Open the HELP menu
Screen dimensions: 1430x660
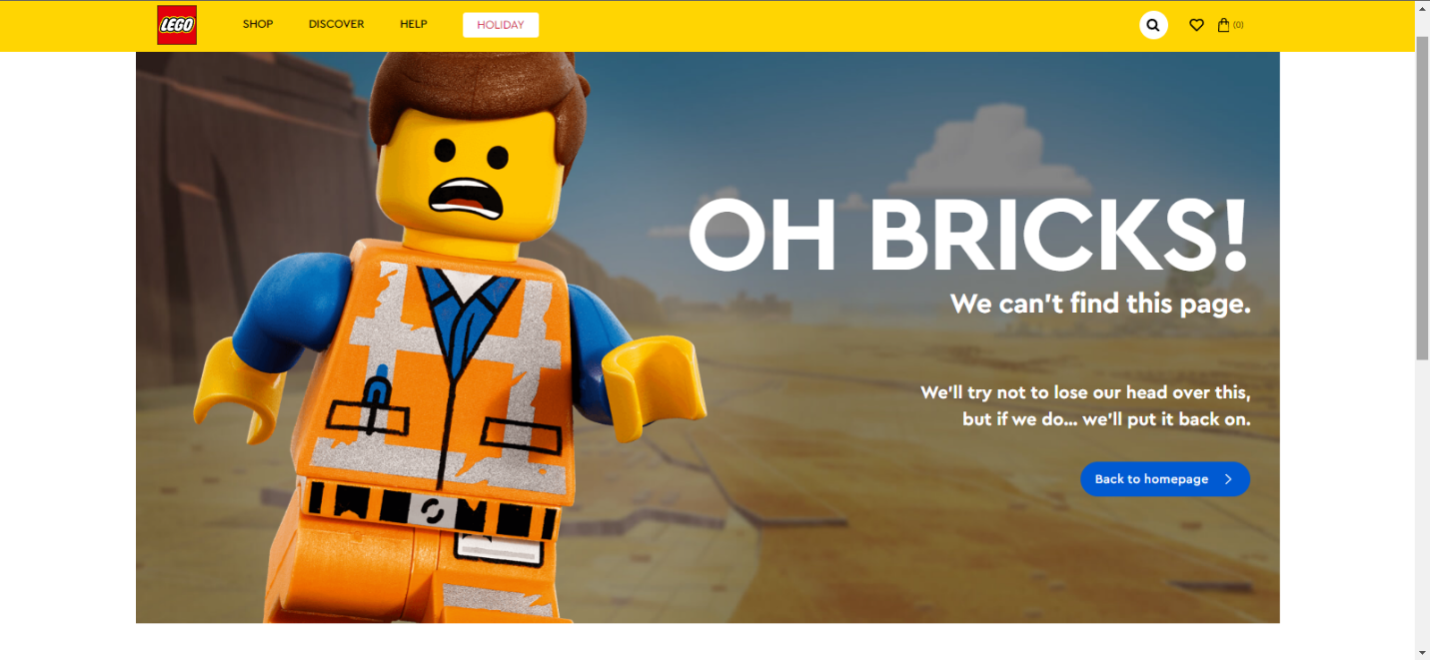pyautogui.click(x=413, y=24)
